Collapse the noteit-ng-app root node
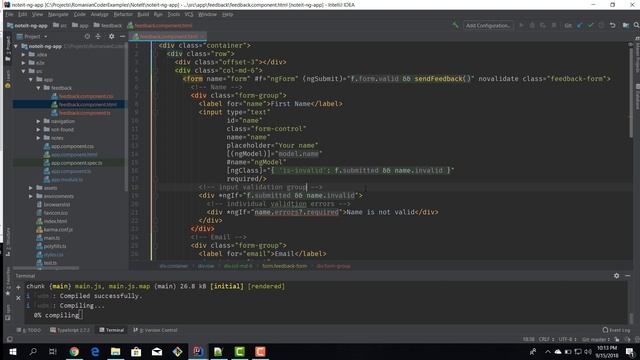The image size is (640, 360). (16, 47)
